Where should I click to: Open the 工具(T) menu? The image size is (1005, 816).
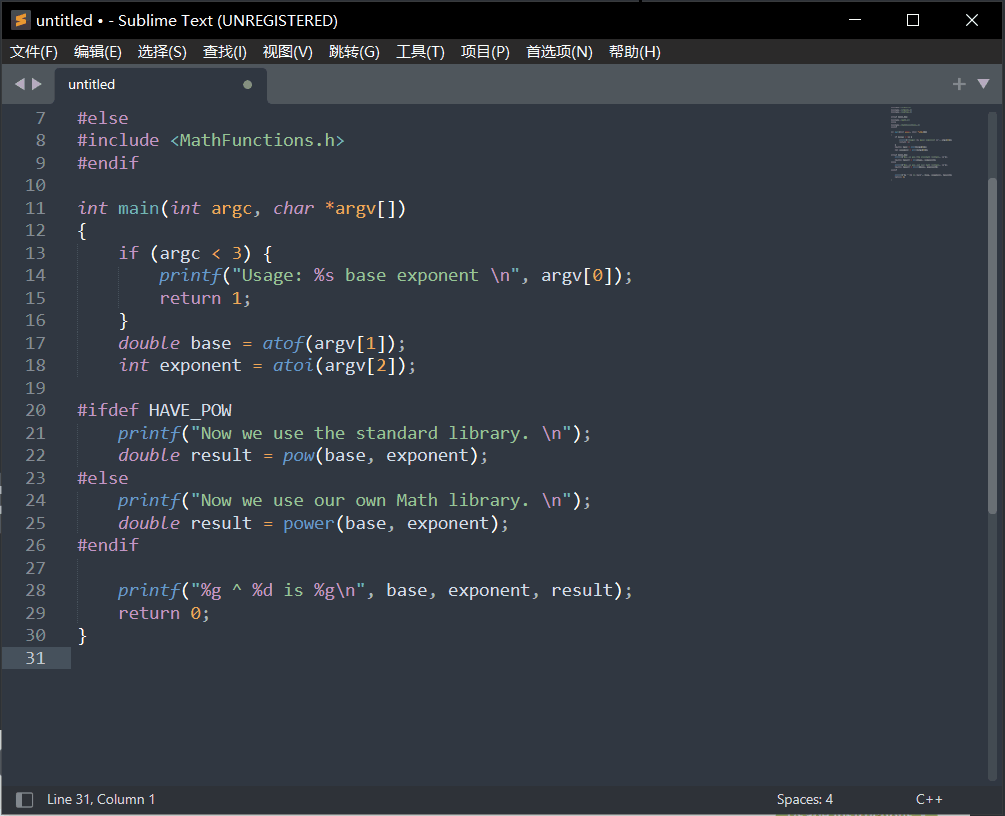tap(420, 52)
